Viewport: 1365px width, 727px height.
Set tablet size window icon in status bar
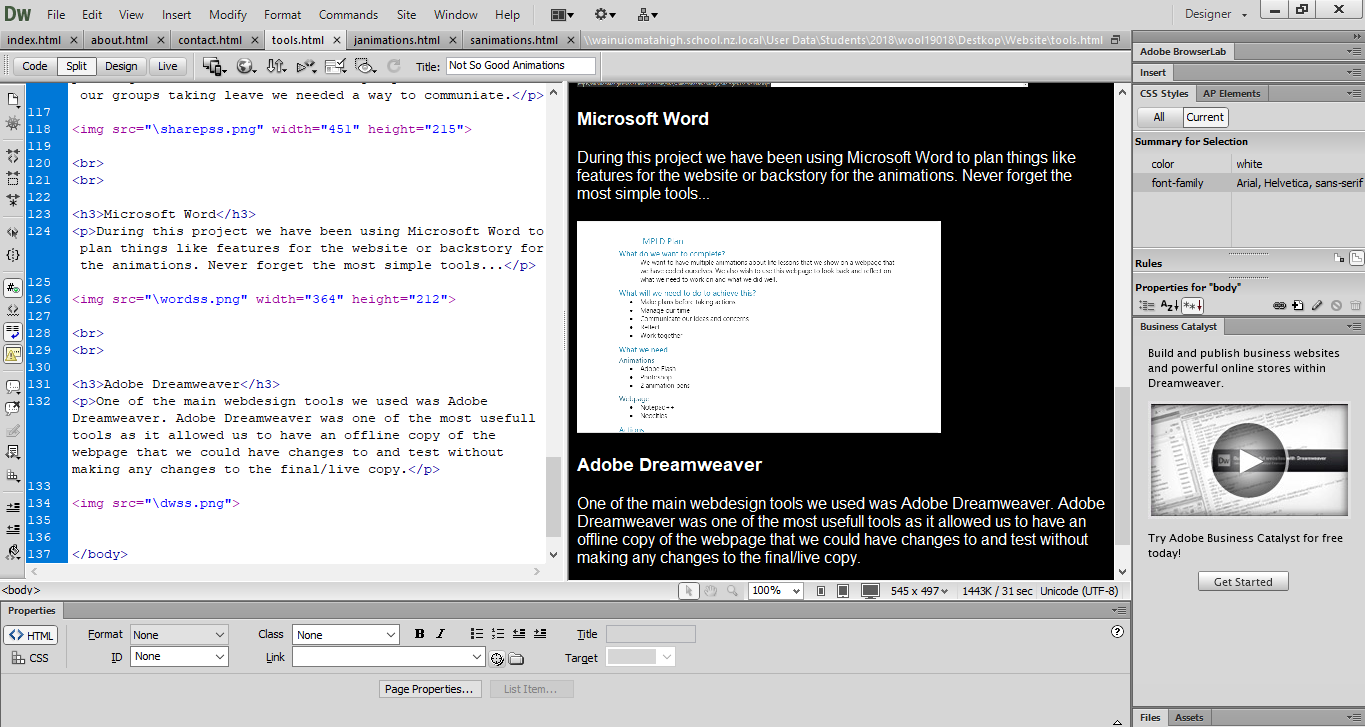[843, 591]
